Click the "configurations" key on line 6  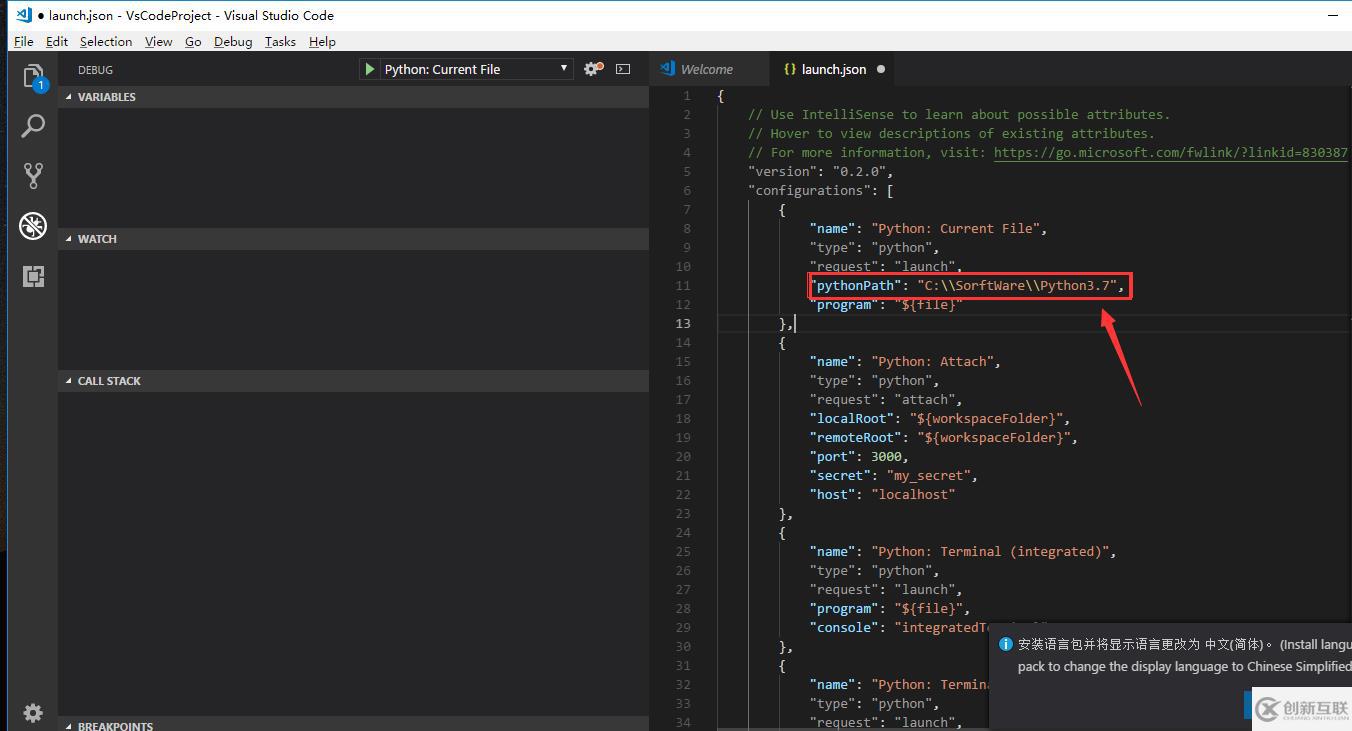click(809, 190)
